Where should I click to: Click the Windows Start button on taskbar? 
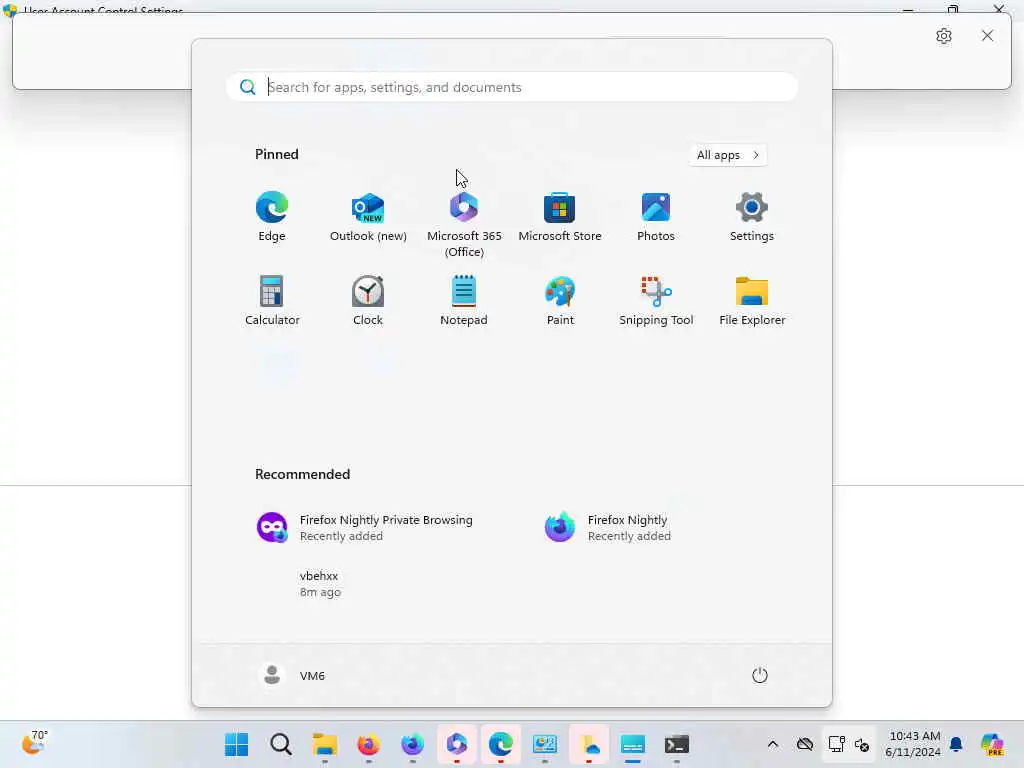coord(236,744)
